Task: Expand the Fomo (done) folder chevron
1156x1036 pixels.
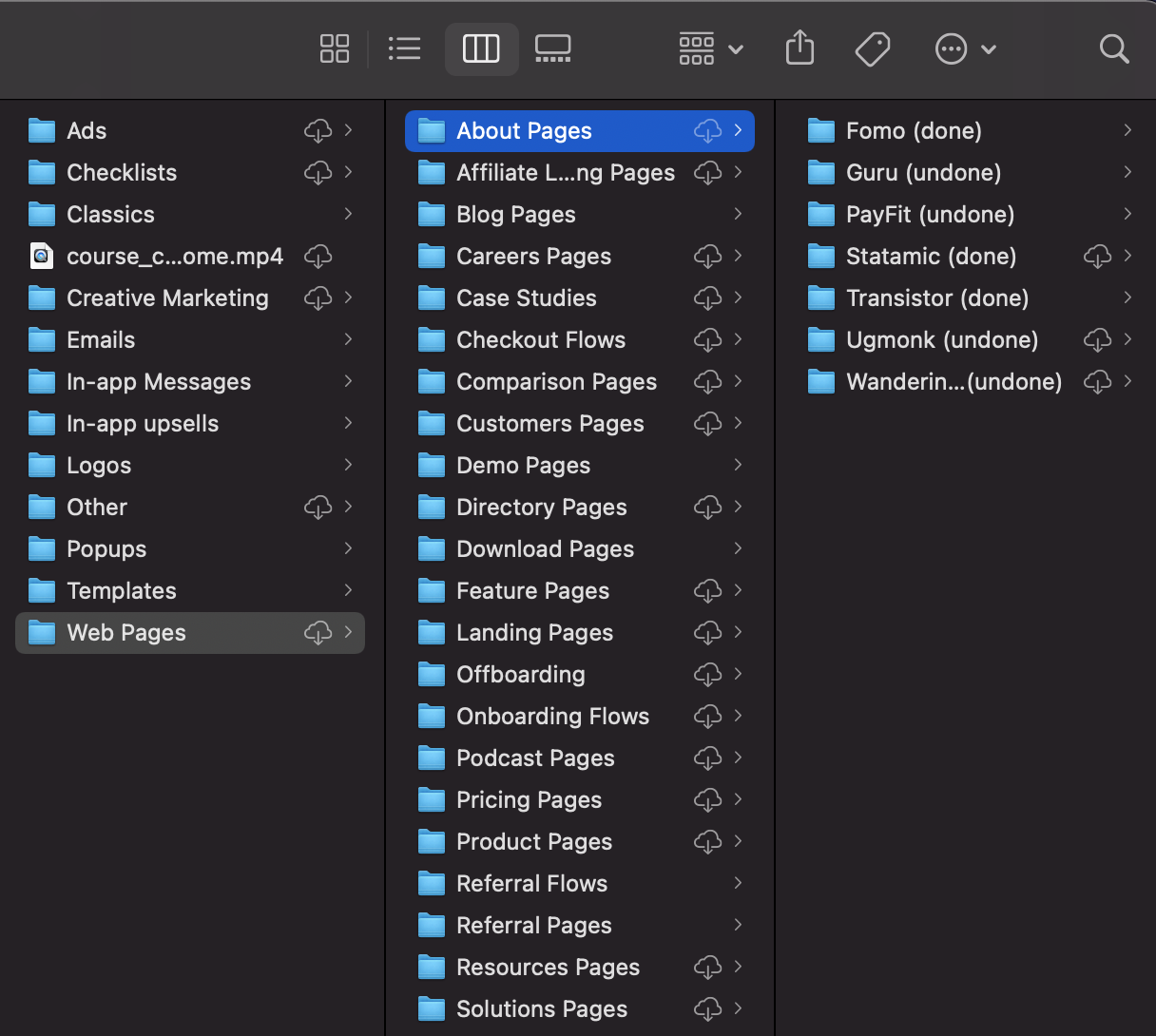Action: pyautogui.click(x=1129, y=130)
